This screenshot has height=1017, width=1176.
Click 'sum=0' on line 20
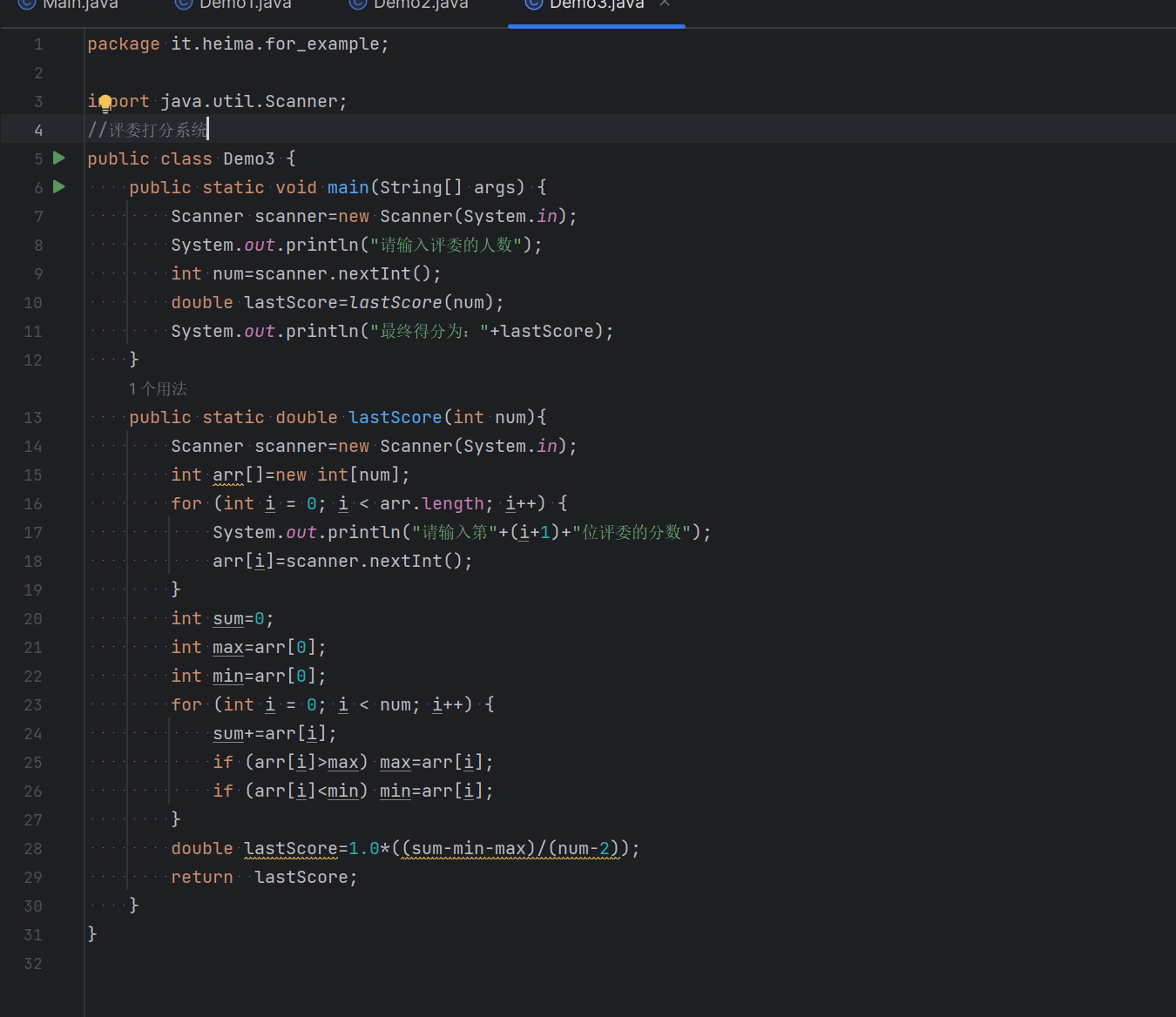(239, 618)
